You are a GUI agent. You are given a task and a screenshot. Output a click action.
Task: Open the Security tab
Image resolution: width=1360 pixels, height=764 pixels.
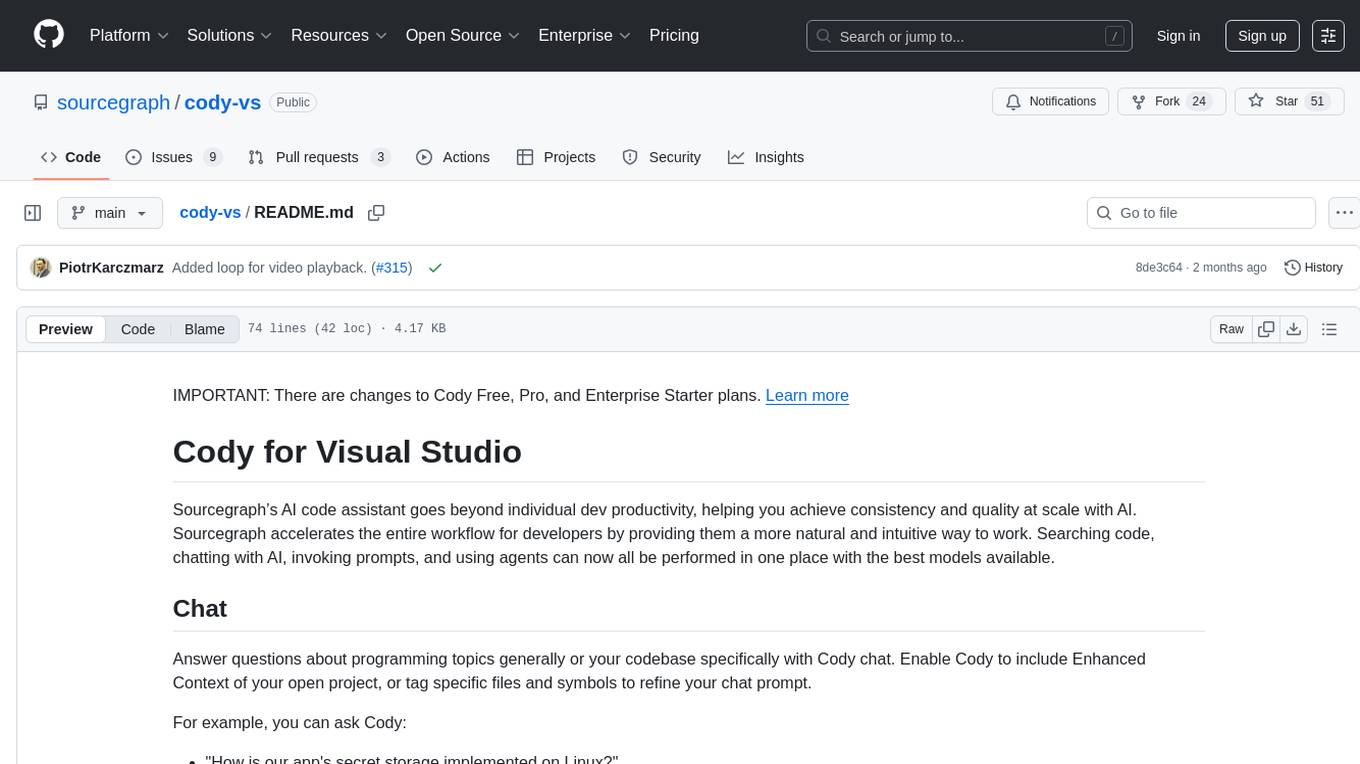pyautogui.click(x=662, y=157)
